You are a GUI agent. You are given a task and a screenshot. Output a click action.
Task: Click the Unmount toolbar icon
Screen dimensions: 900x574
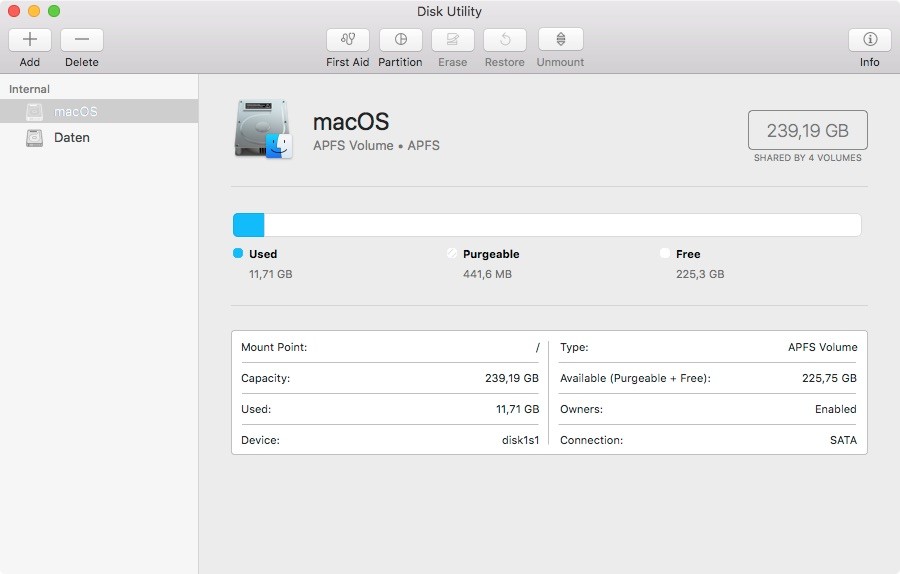561,40
